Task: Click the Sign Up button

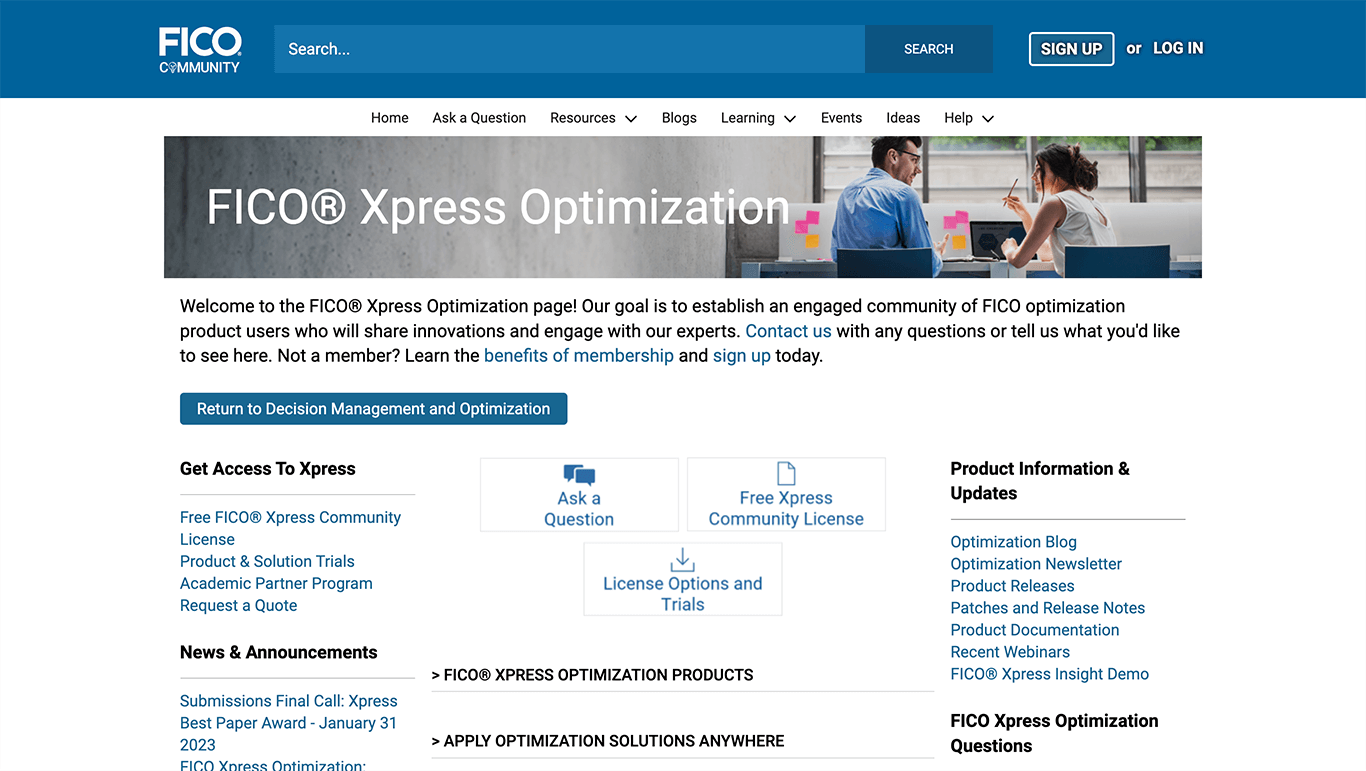Action: tap(1071, 49)
